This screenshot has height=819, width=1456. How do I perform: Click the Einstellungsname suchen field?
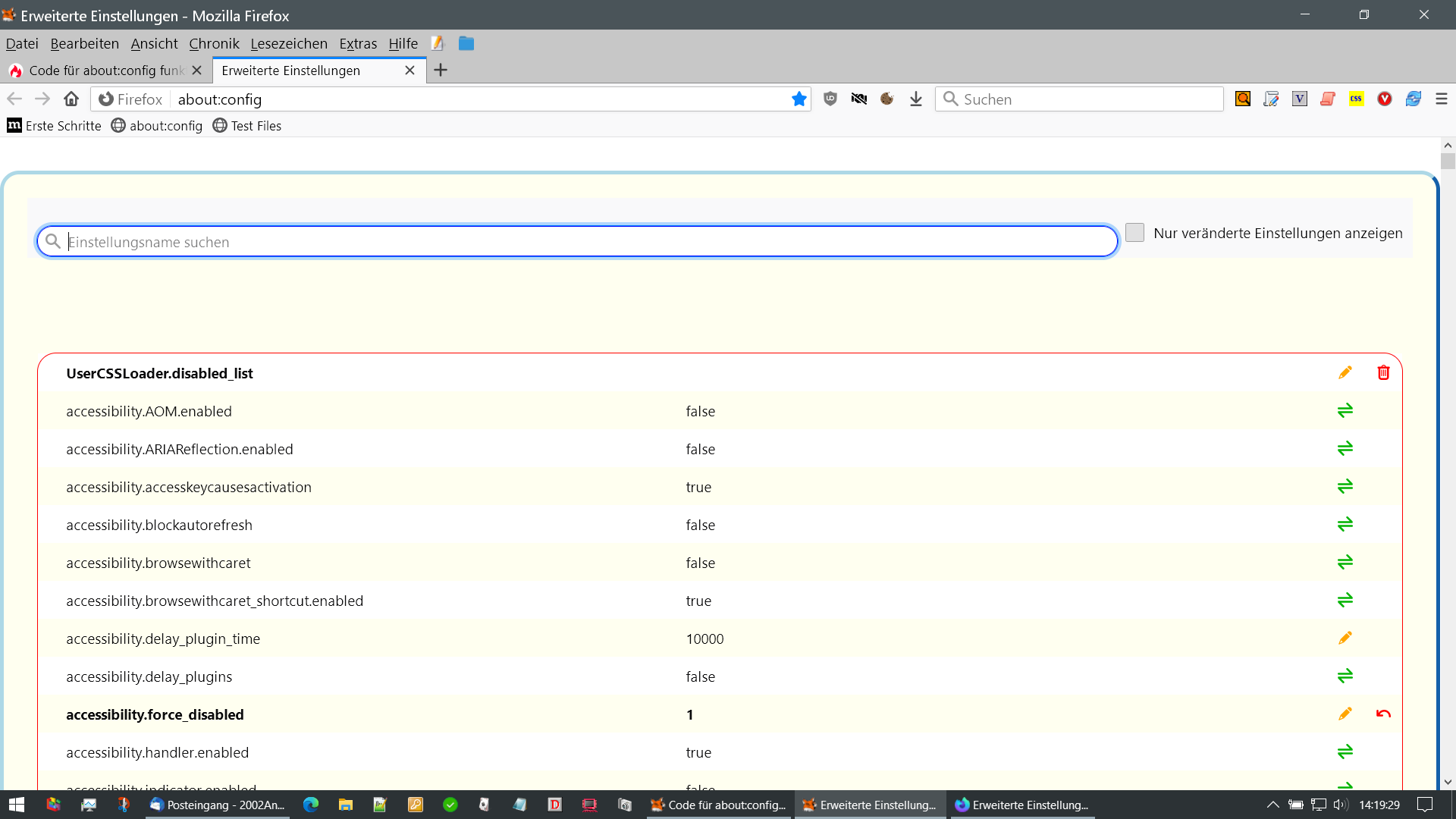coord(576,242)
